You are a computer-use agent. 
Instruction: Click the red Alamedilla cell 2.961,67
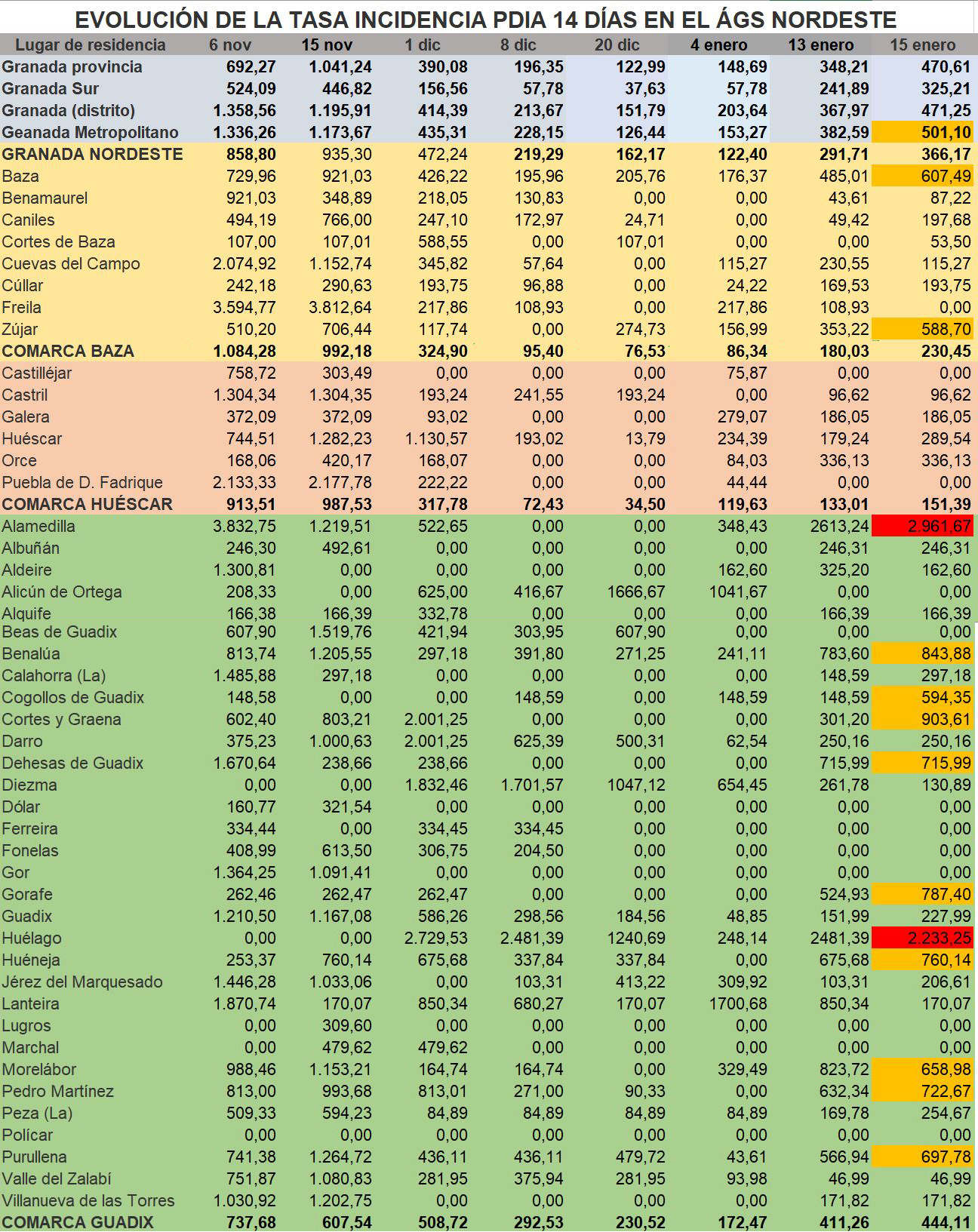pos(922,527)
